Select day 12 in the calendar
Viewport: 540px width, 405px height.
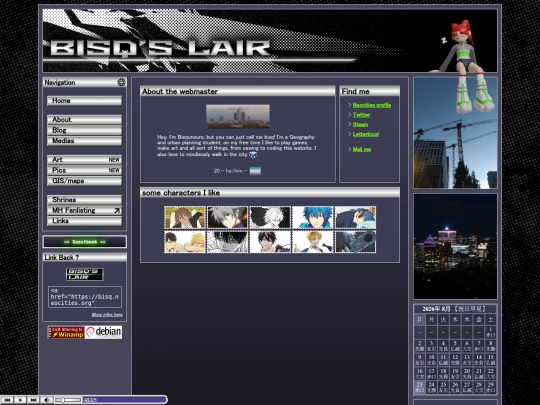[x=455, y=360]
